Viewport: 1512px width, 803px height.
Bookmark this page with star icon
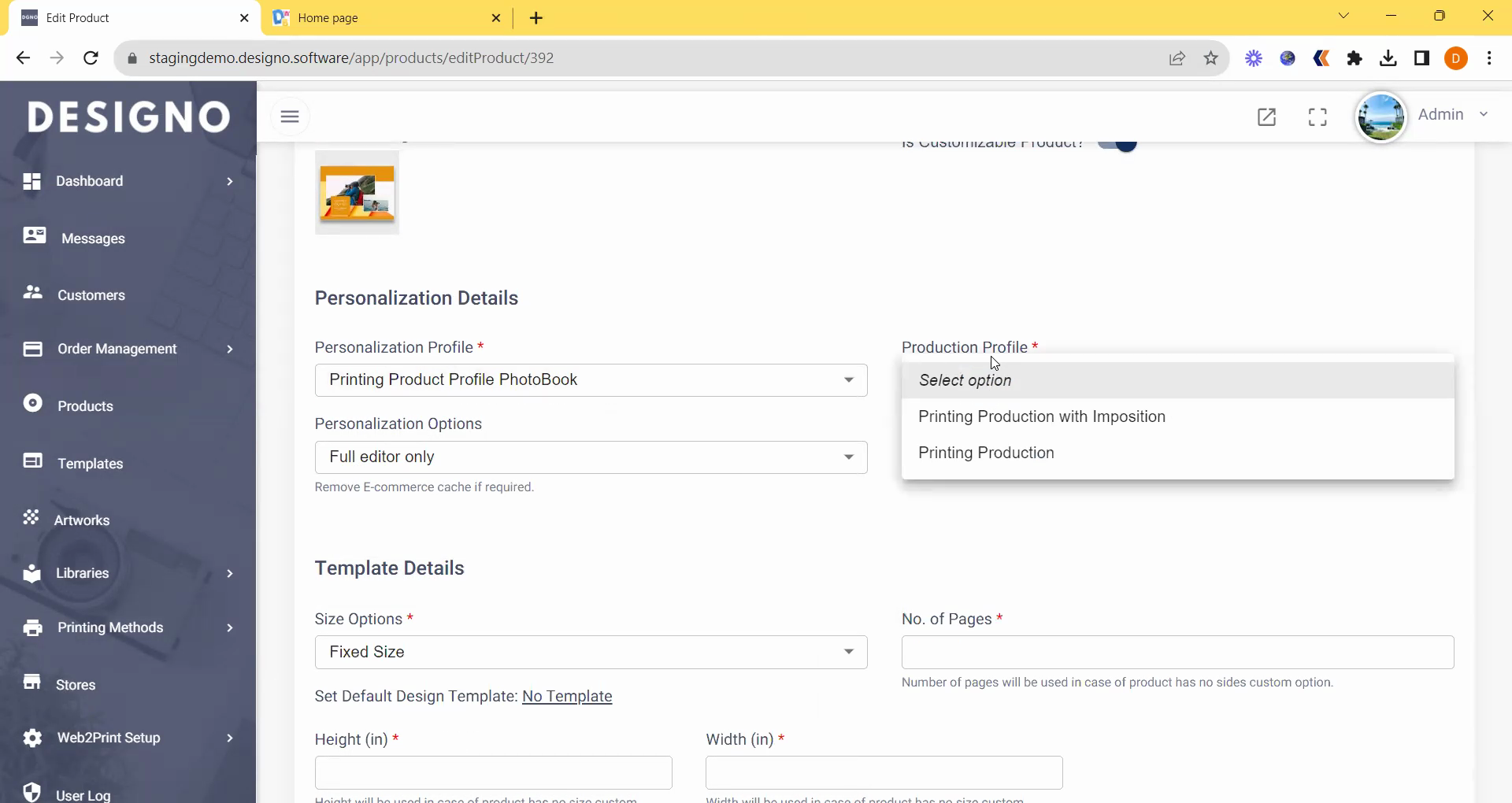coord(1211,58)
